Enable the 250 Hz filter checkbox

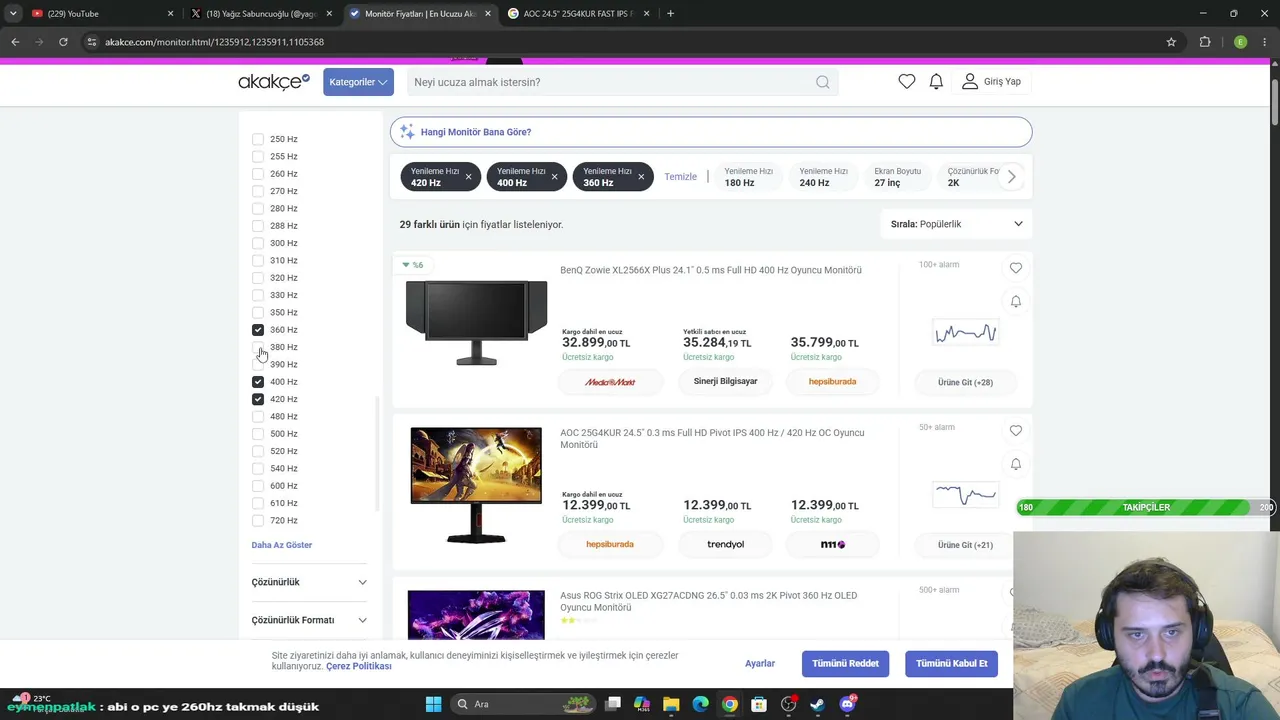(x=258, y=139)
